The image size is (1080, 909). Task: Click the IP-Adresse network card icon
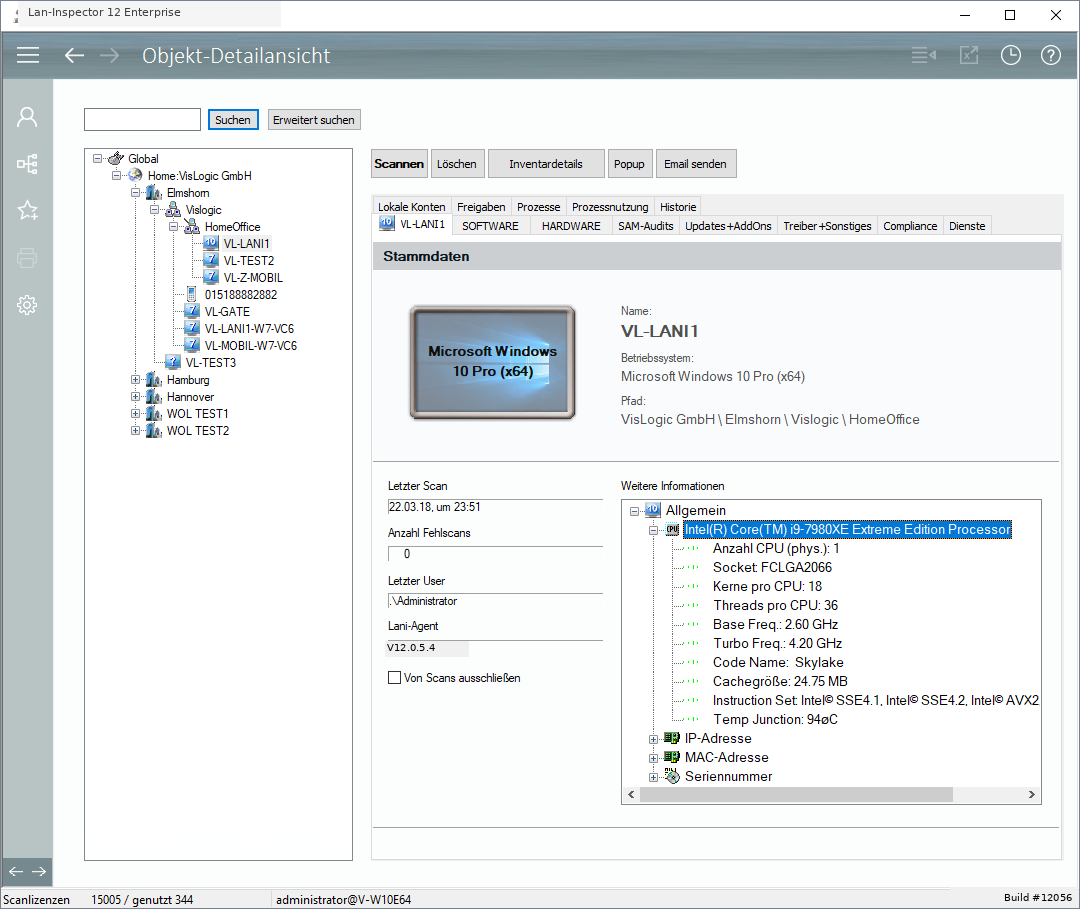(672, 738)
